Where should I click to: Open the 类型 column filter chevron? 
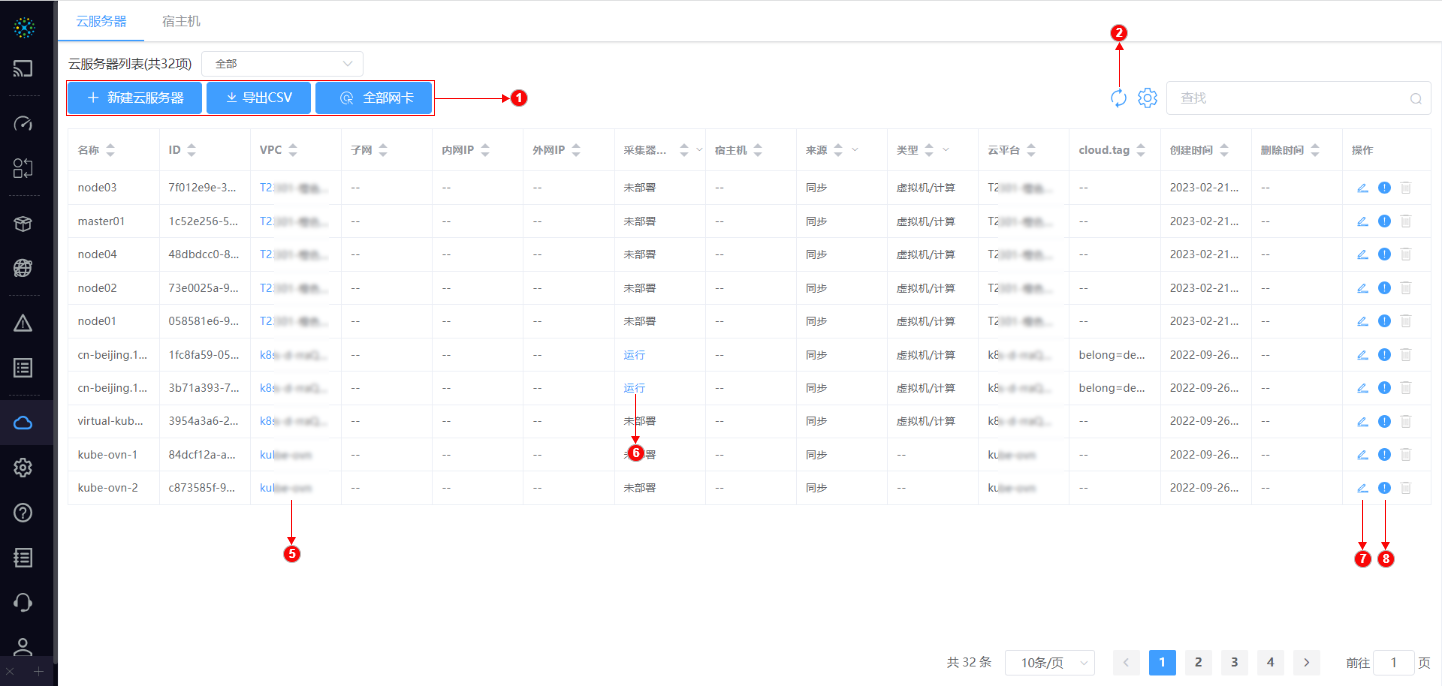(x=946, y=150)
